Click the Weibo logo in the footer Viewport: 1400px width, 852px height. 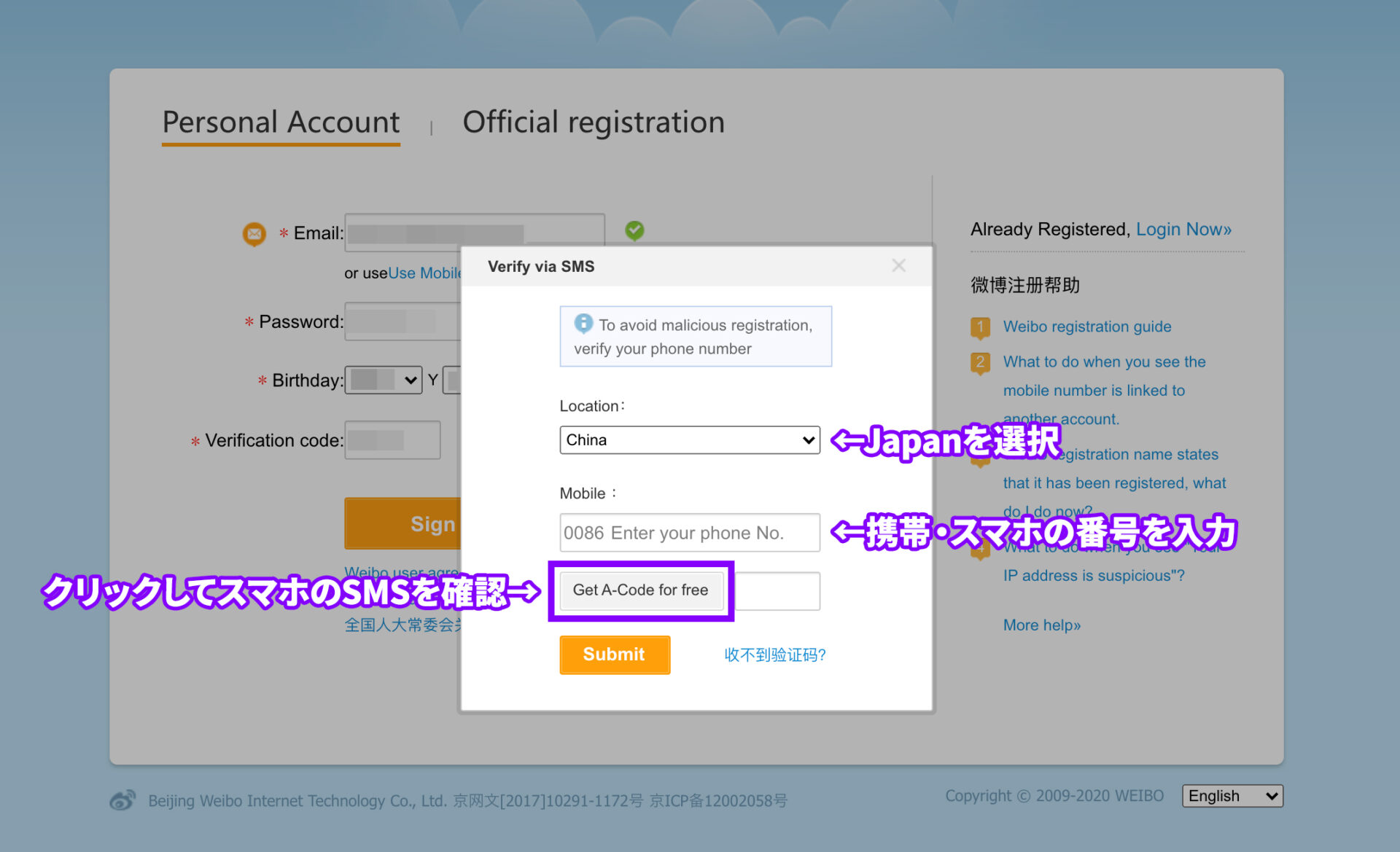point(122,800)
